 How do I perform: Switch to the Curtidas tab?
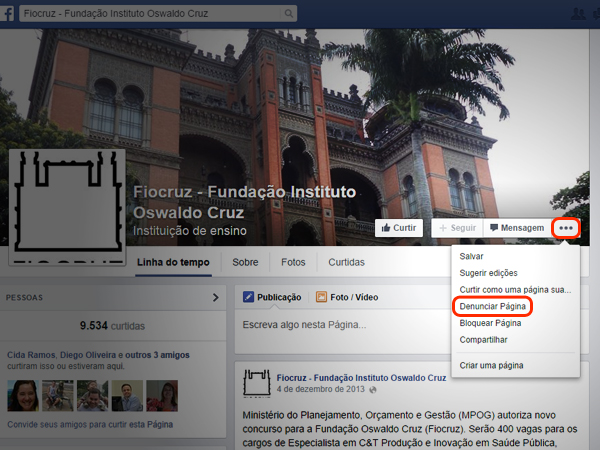[346, 262]
